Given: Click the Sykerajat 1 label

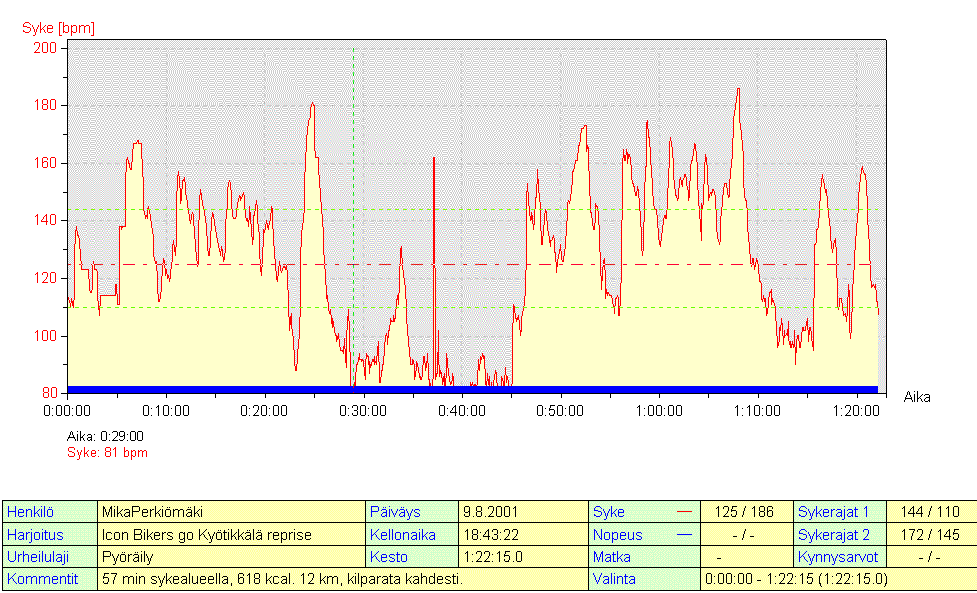Looking at the screenshot, I should pos(834,512).
